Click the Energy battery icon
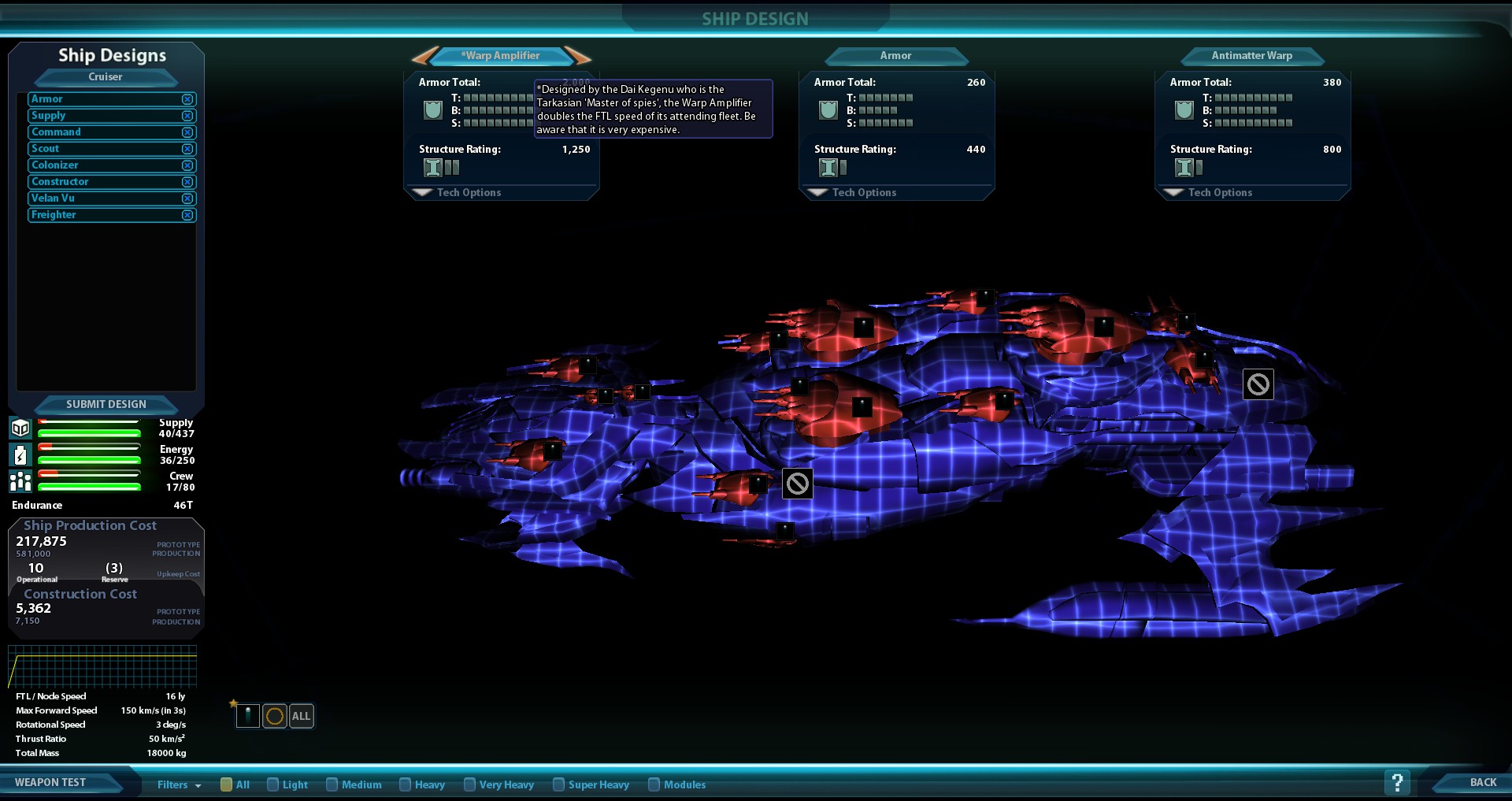 (20, 454)
